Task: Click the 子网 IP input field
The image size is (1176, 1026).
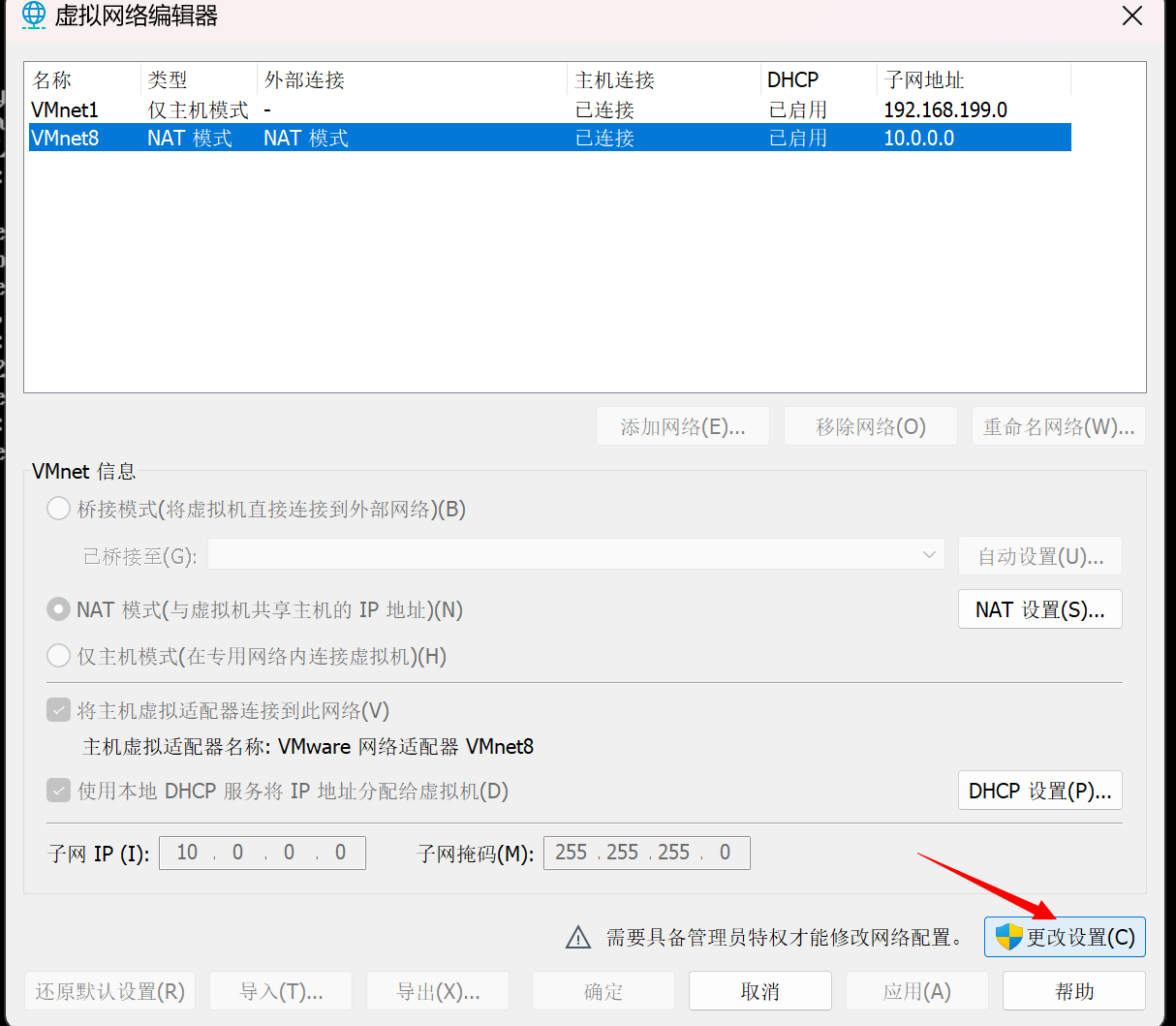Action: tap(263, 853)
